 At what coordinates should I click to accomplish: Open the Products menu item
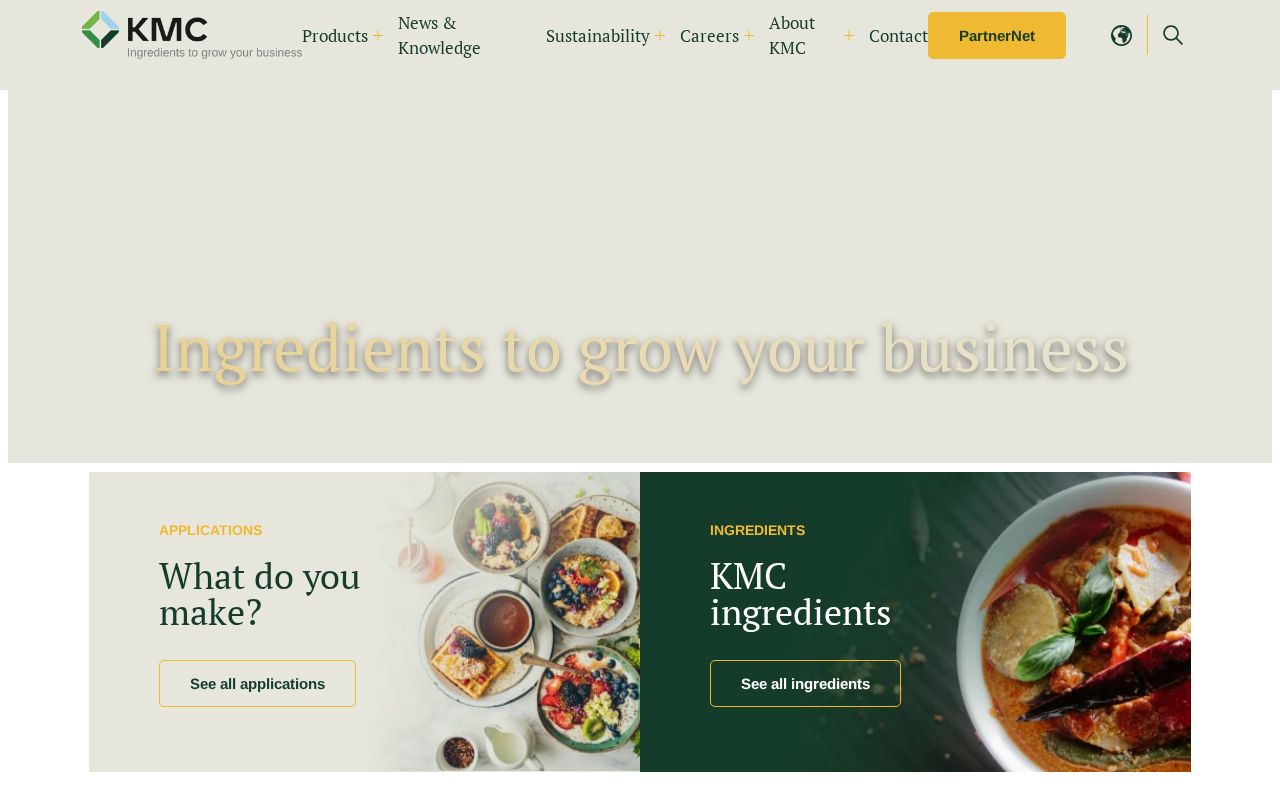[335, 36]
